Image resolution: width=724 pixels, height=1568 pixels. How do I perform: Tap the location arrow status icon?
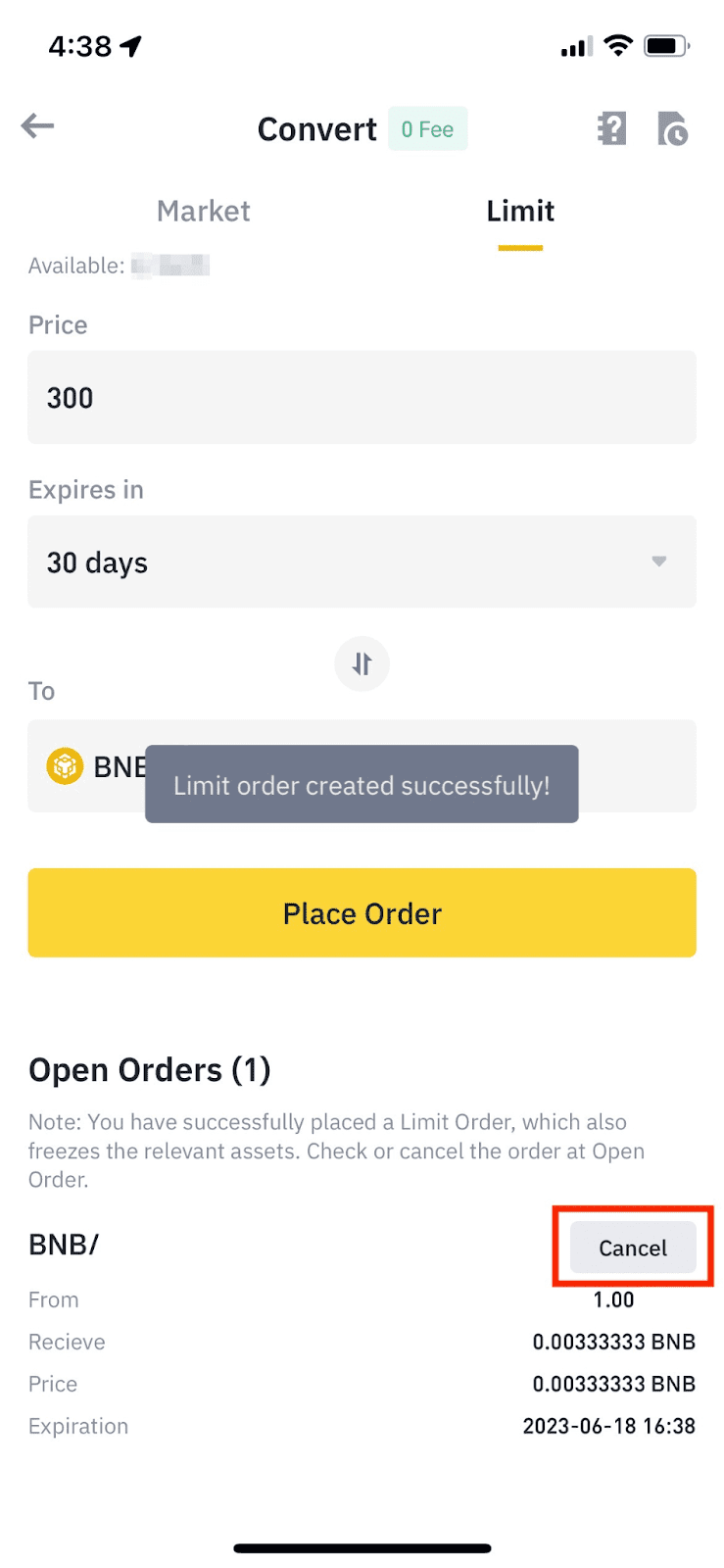pyautogui.click(x=130, y=46)
